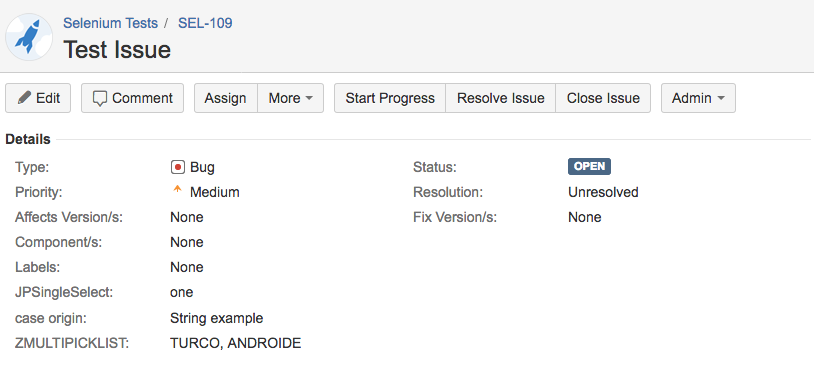Click the Assign button
The height and width of the screenshot is (381, 814).
click(x=226, y=98)
